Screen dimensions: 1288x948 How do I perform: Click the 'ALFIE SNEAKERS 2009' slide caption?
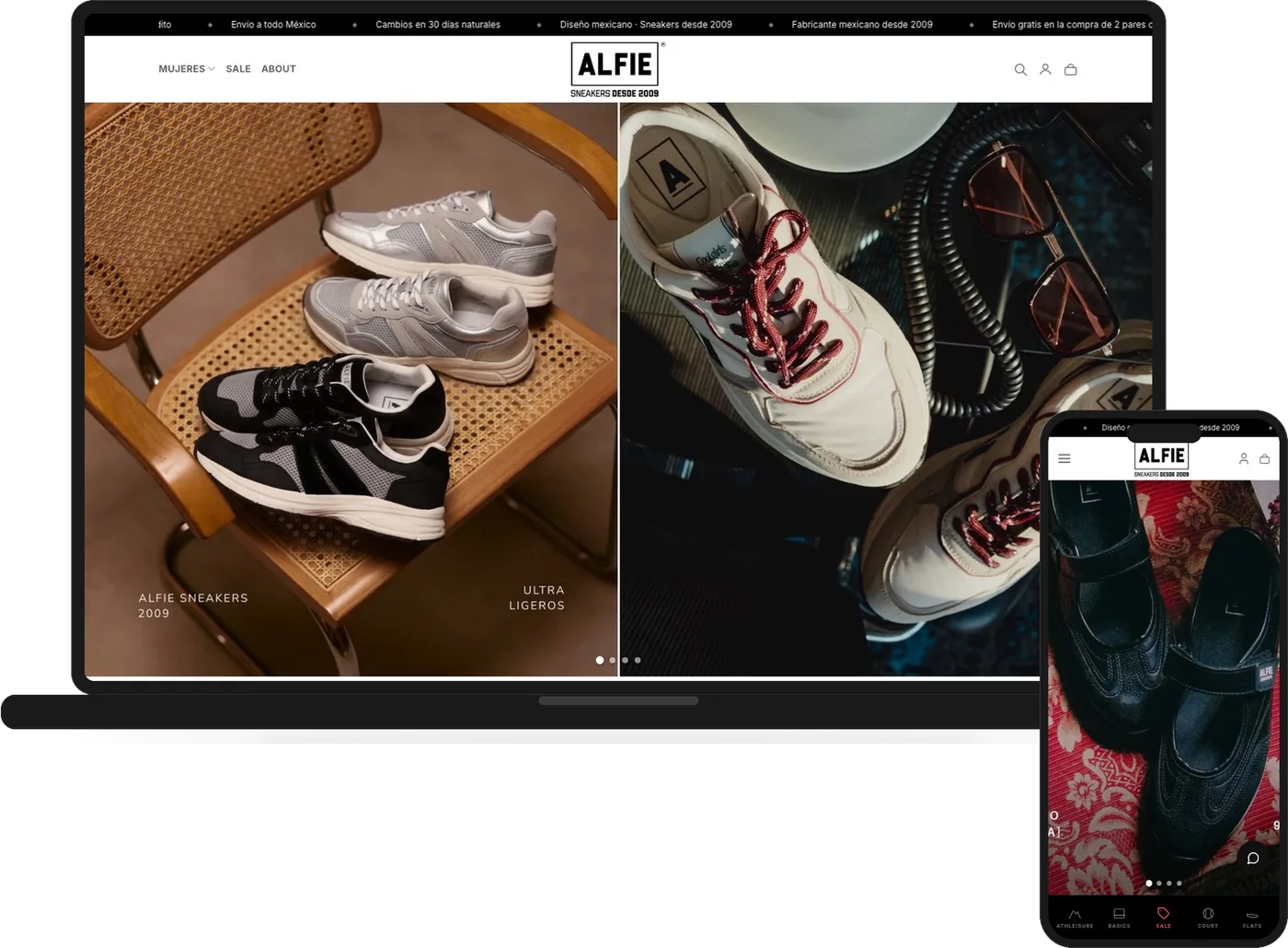(x=193, y=606)
